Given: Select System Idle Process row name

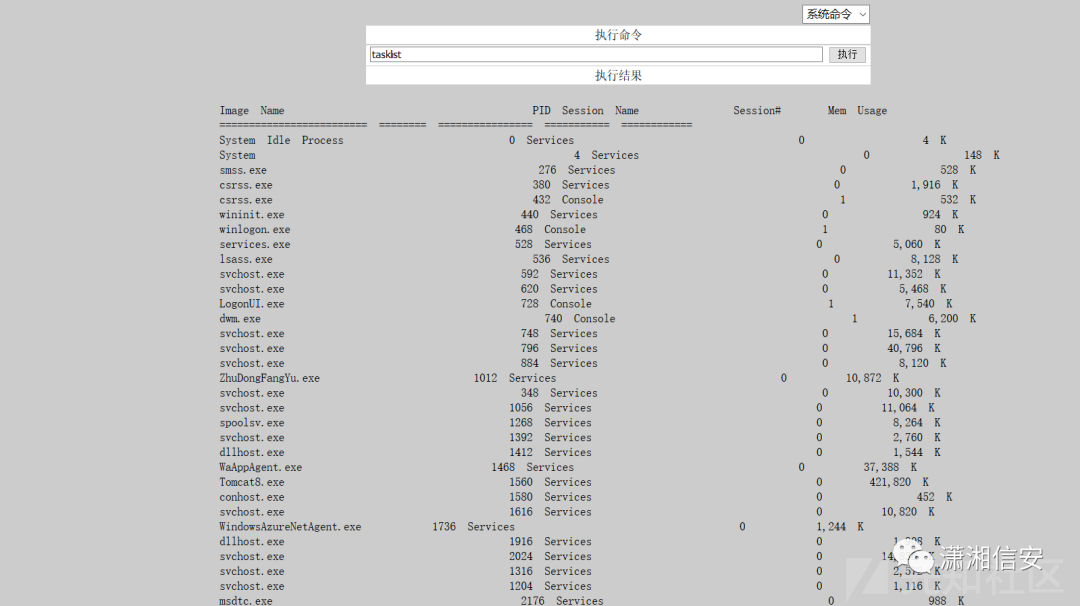Looking at the screenshot, I should (x=281, y=140).
